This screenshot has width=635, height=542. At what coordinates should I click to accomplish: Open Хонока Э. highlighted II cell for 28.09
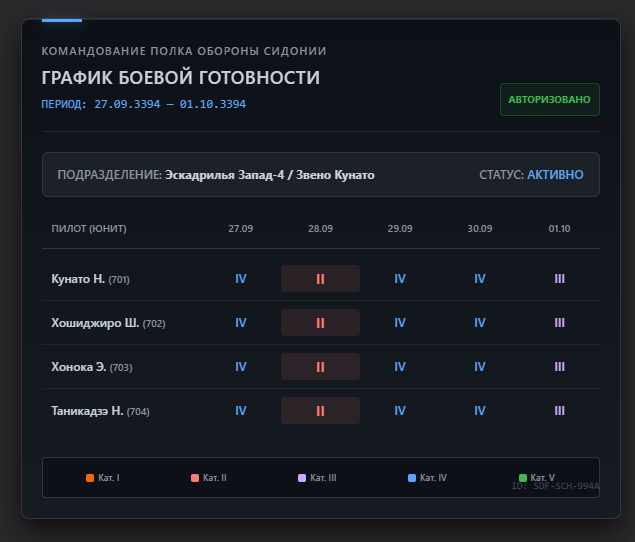(x=320, y=367)
